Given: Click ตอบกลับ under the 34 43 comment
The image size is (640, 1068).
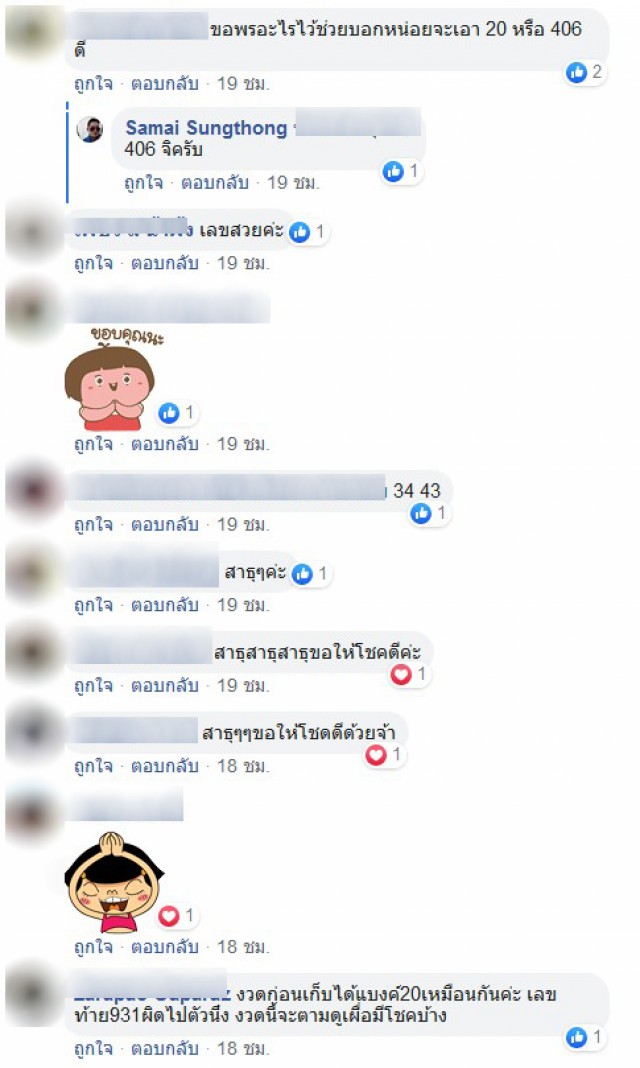Looking at the screenshot, I should coord(165,524).
